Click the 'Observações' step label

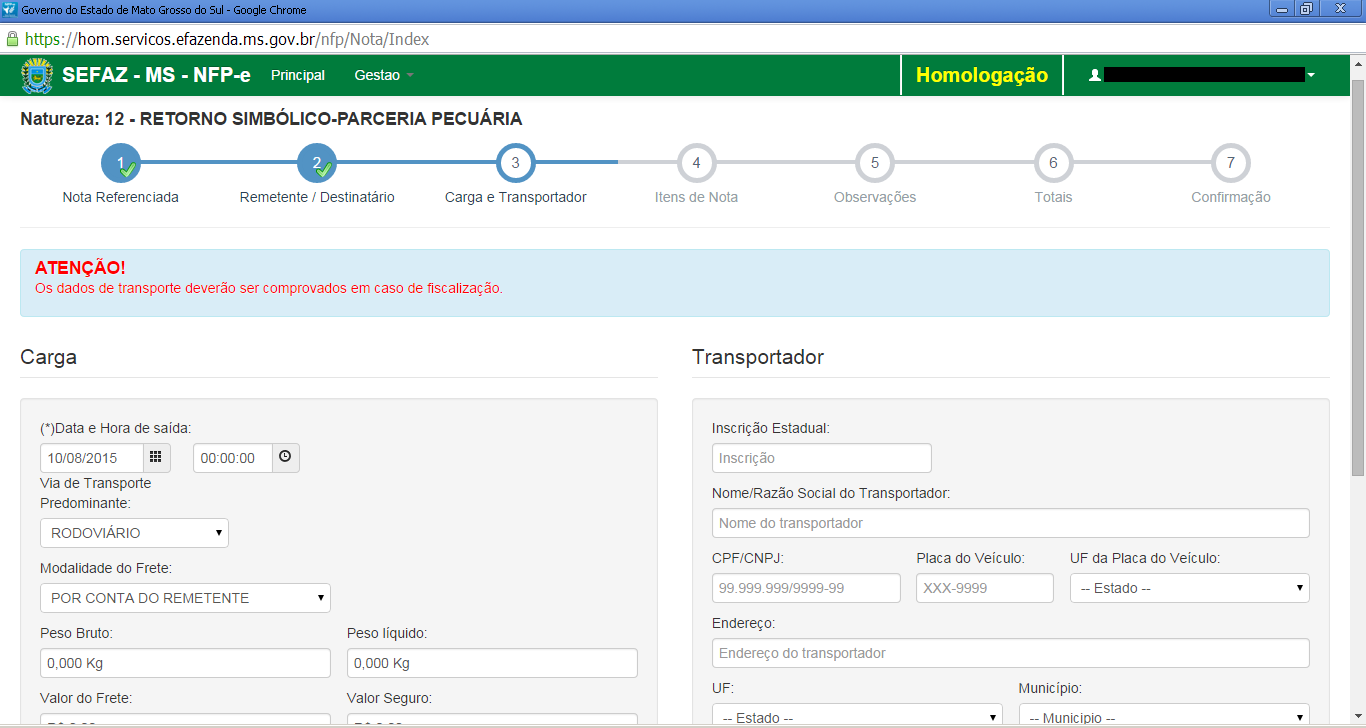click(x=875, y=197)
